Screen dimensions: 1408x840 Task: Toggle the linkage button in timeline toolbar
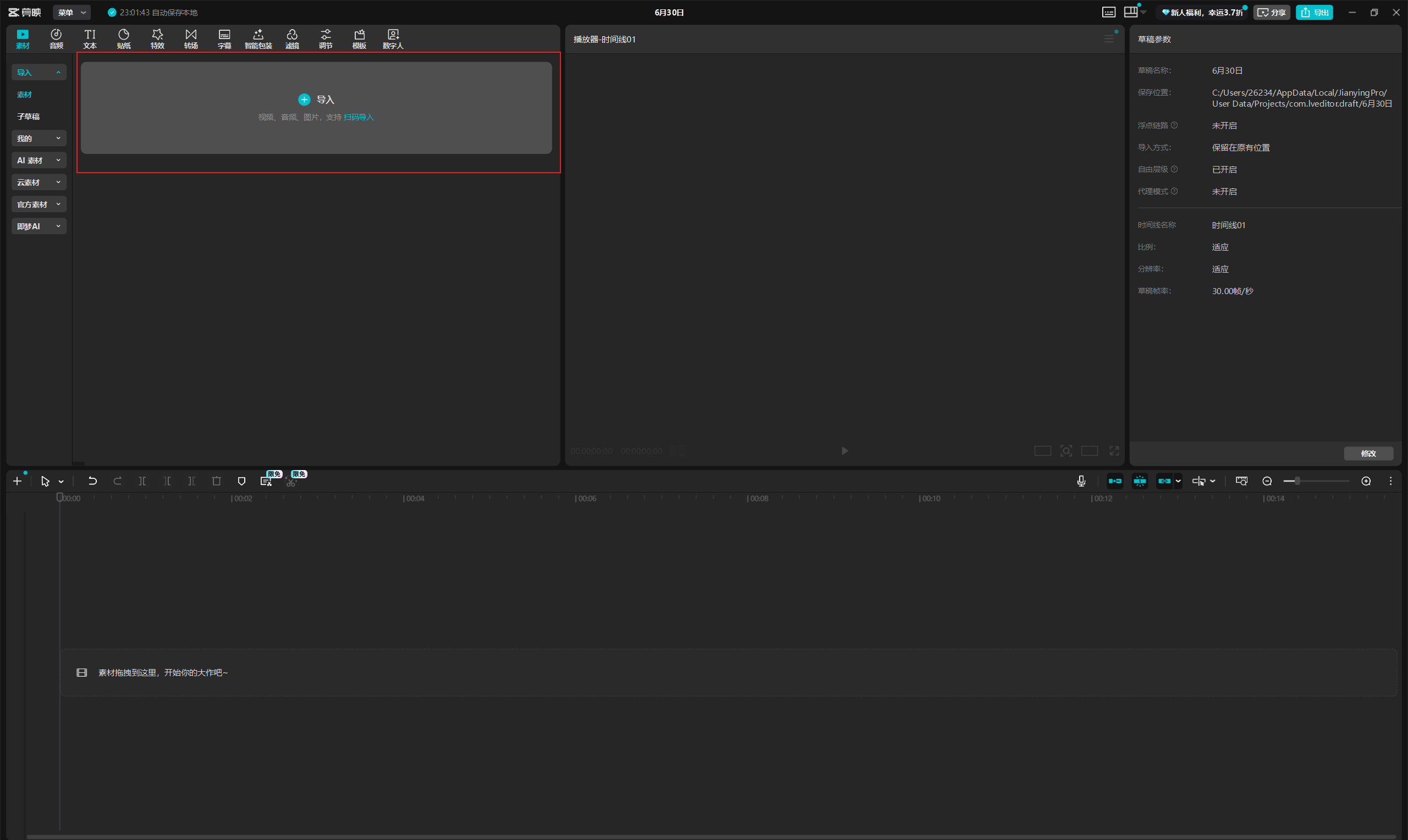(x=1164, y=481)
